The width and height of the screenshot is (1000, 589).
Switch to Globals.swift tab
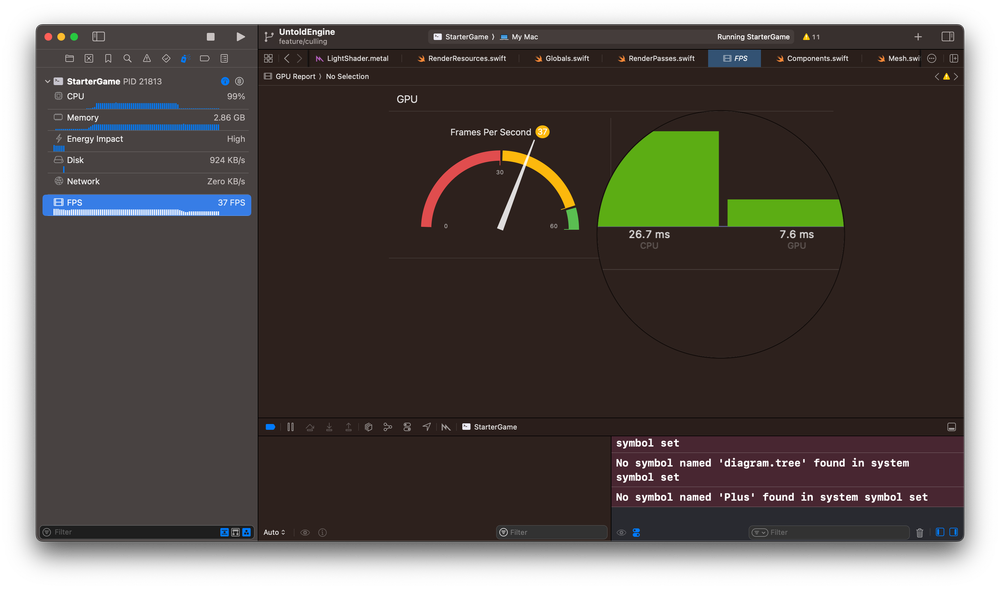point(562,59)
